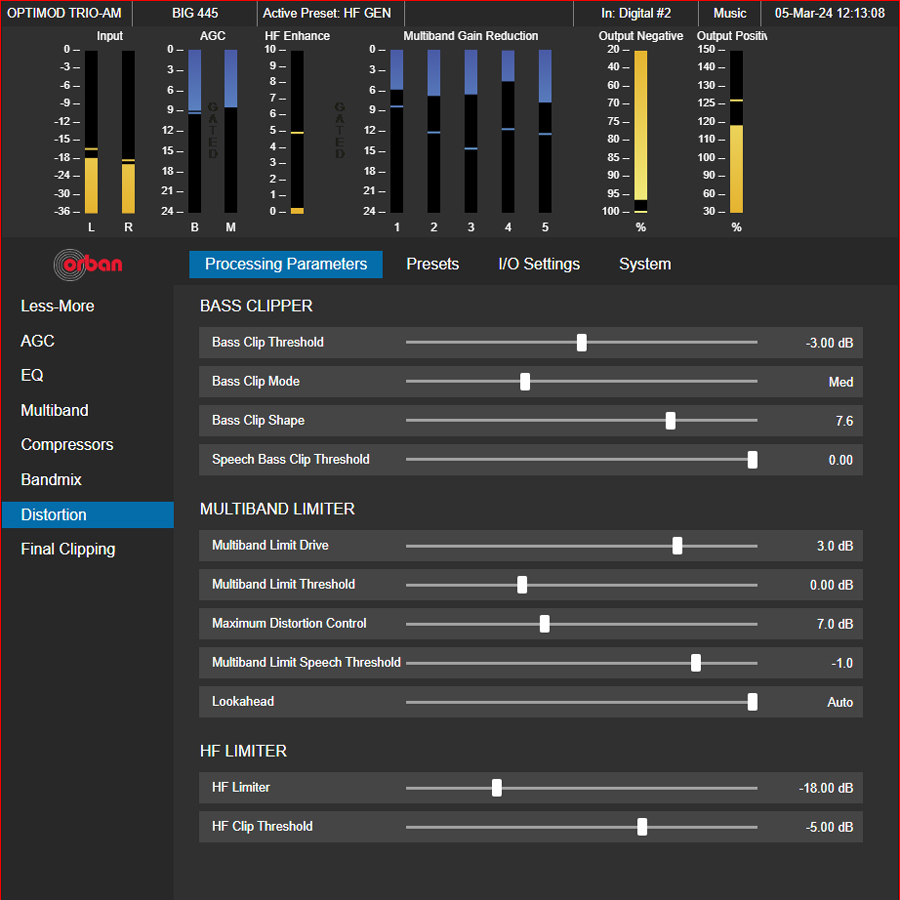Image resolution: width=900 pixels, height=900 pixels.
Task: Open the I/O Settings tab
Action: [x=539, y=264]
